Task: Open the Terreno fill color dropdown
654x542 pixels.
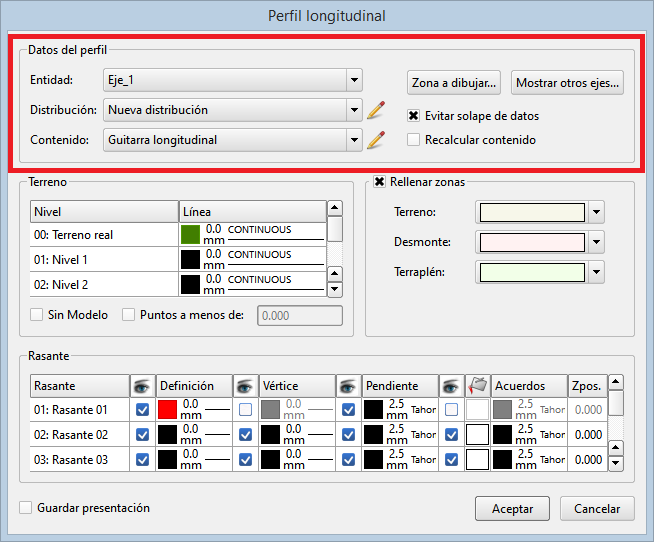Action: [x=596, y=212]
